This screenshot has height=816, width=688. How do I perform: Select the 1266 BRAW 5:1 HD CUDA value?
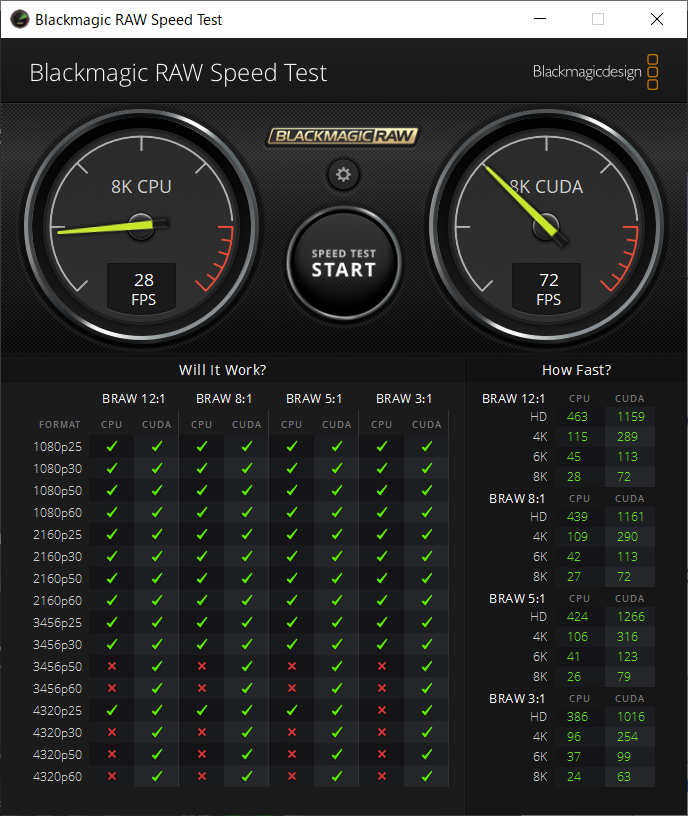click(631, 617)
